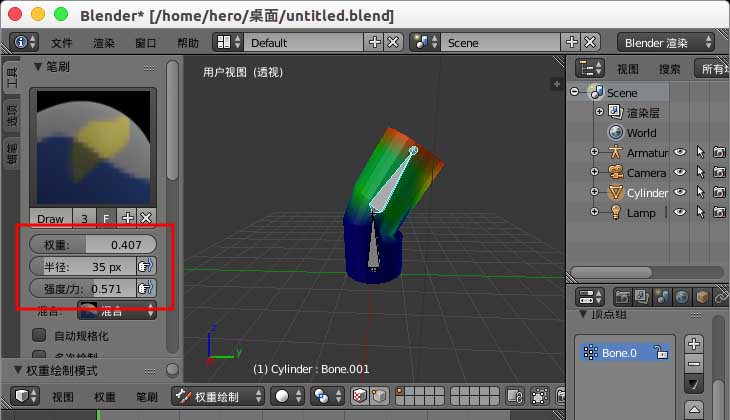The width and height of the screenshot is (730, 420).
Task: Collapse the 权重绘制模式 panel
Action: click(18, 370)
